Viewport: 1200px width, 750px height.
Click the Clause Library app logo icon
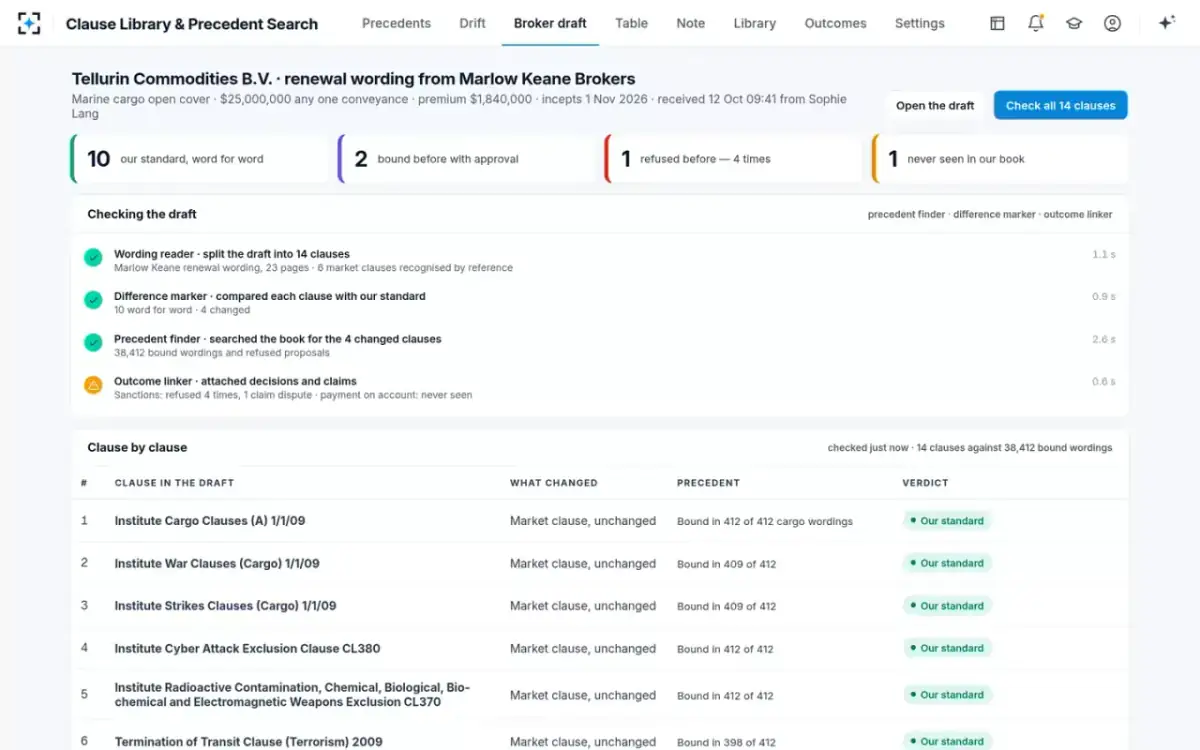(29, 23)
